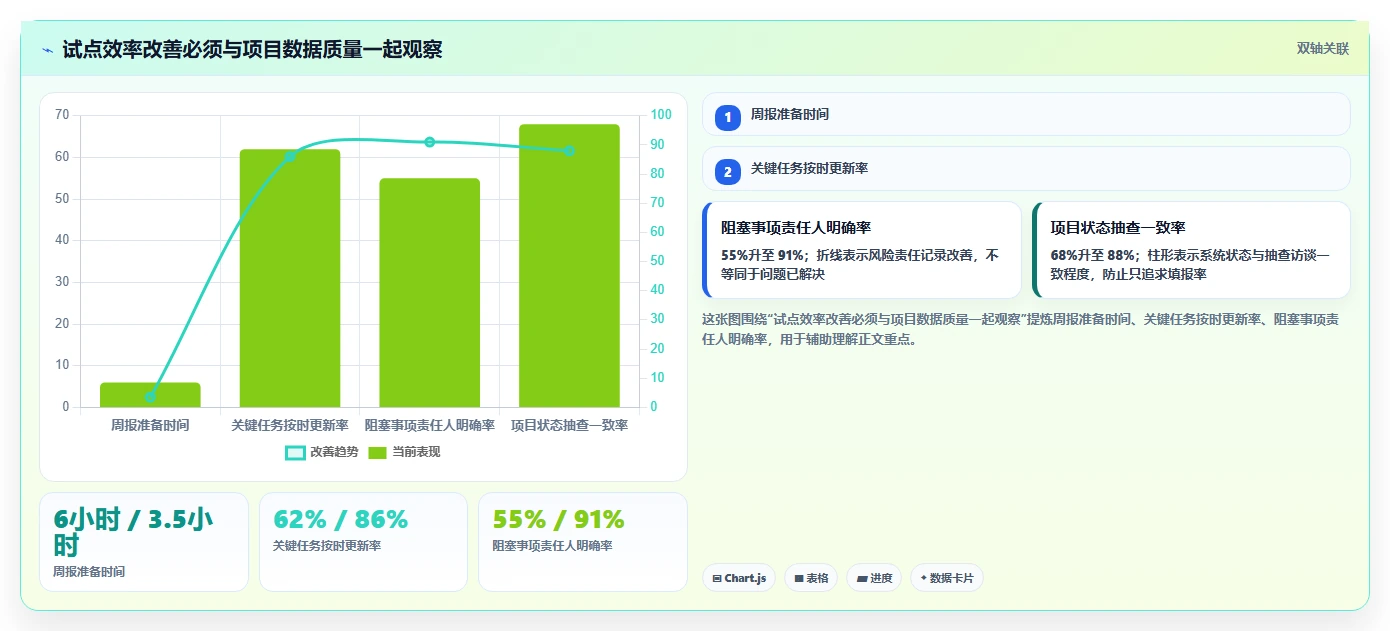The image size is (1390, 631).
Task: Click the icon inside 进度 chip
Action: point(862,578)
